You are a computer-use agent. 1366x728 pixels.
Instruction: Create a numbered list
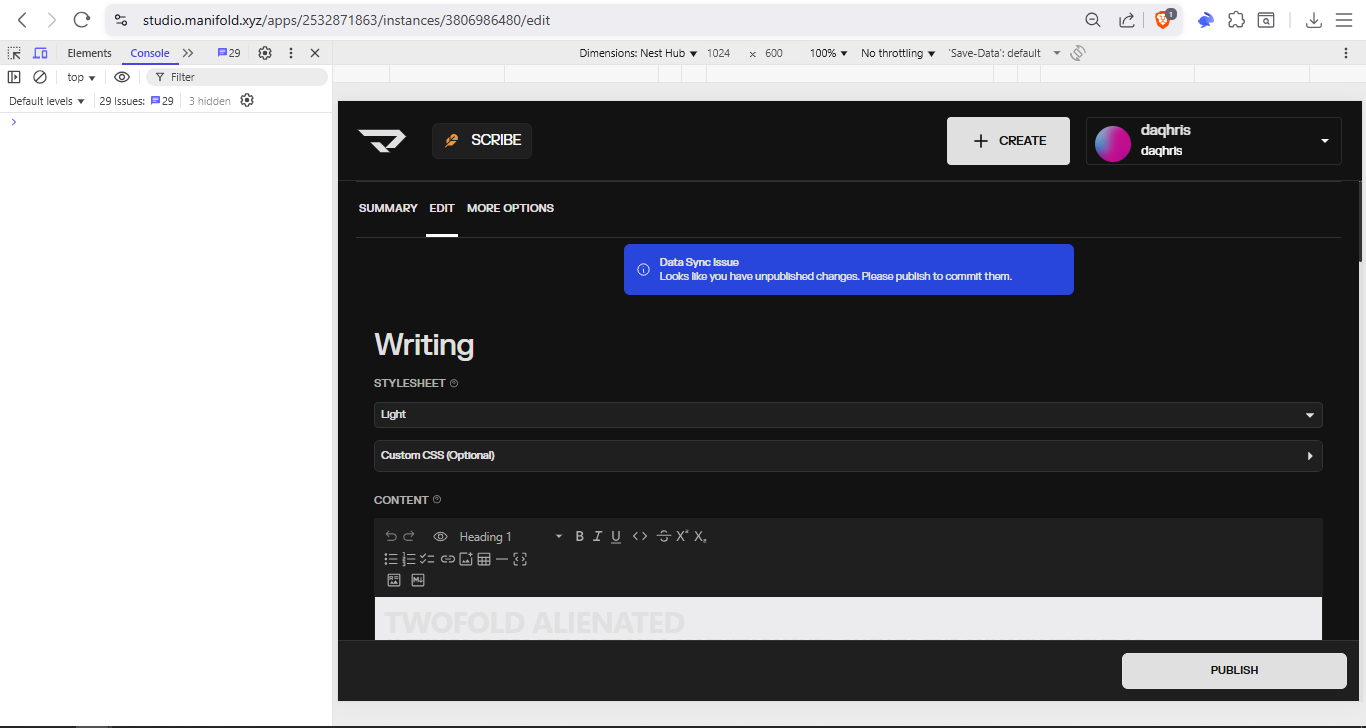click(409, 559)
